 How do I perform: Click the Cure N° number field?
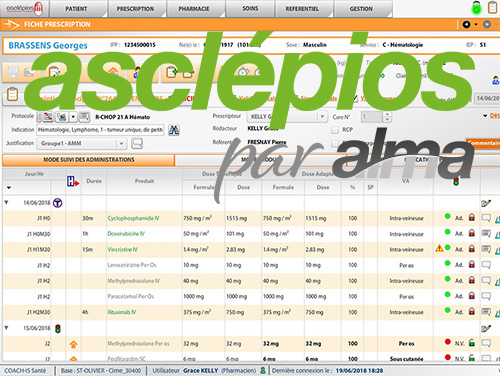coord(371,117)
